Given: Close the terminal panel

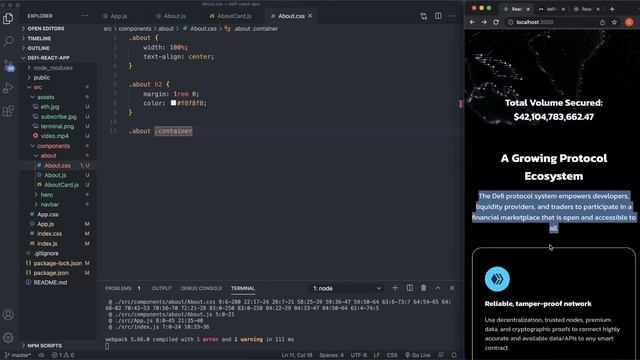Looking at the screenshot, I should coord(452,288).
